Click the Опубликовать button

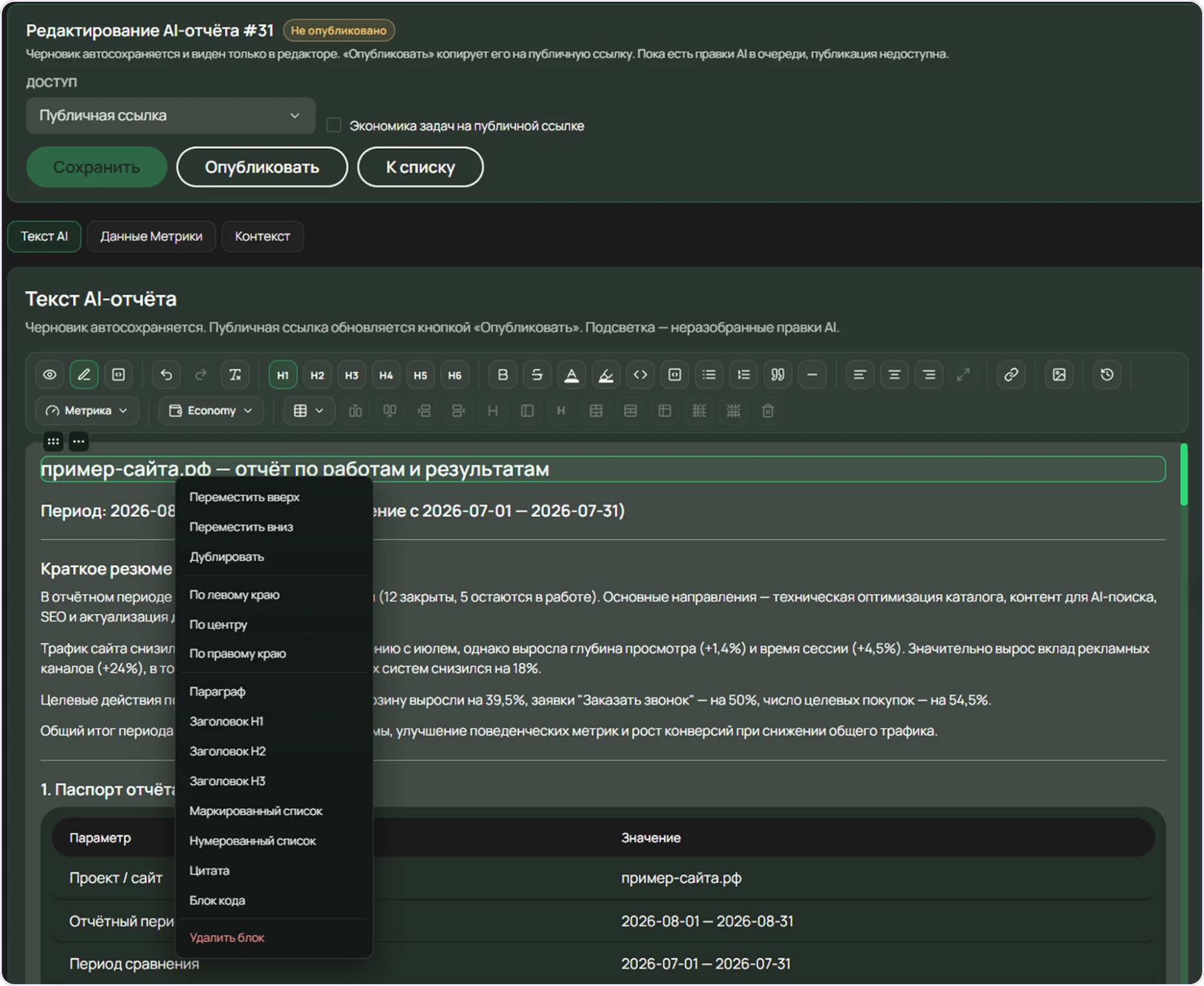(x=262, y=167)
